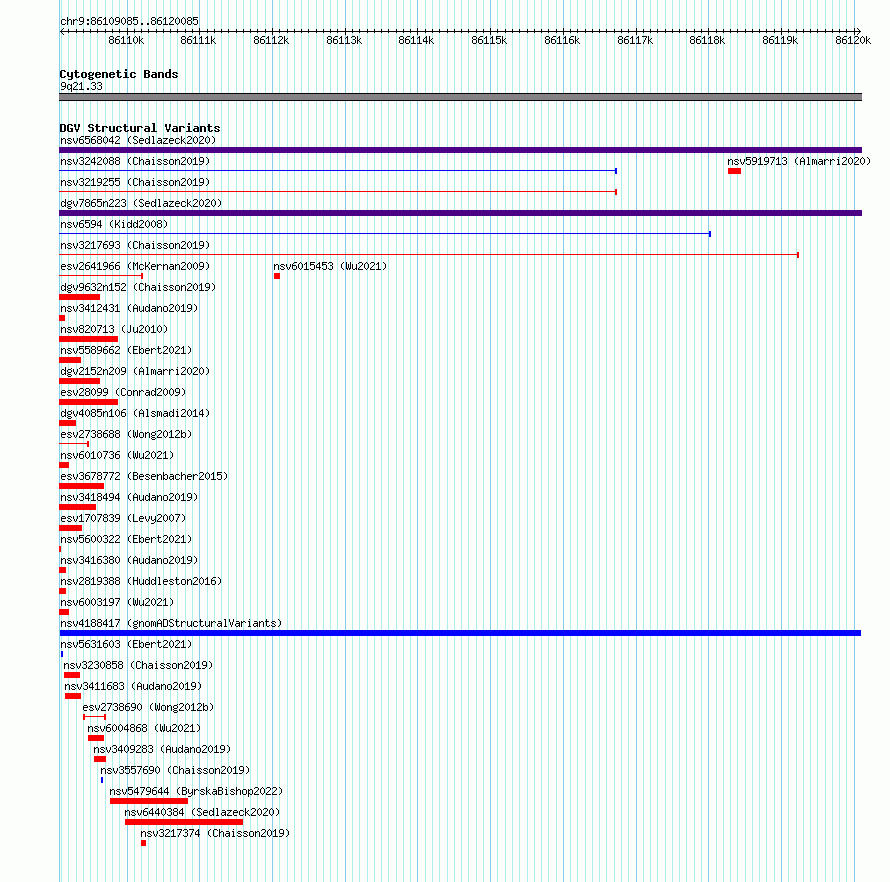Screen dimensions: 890x882
Task: Click the red line under nsv3217693
Action: [x=429, y=255]
